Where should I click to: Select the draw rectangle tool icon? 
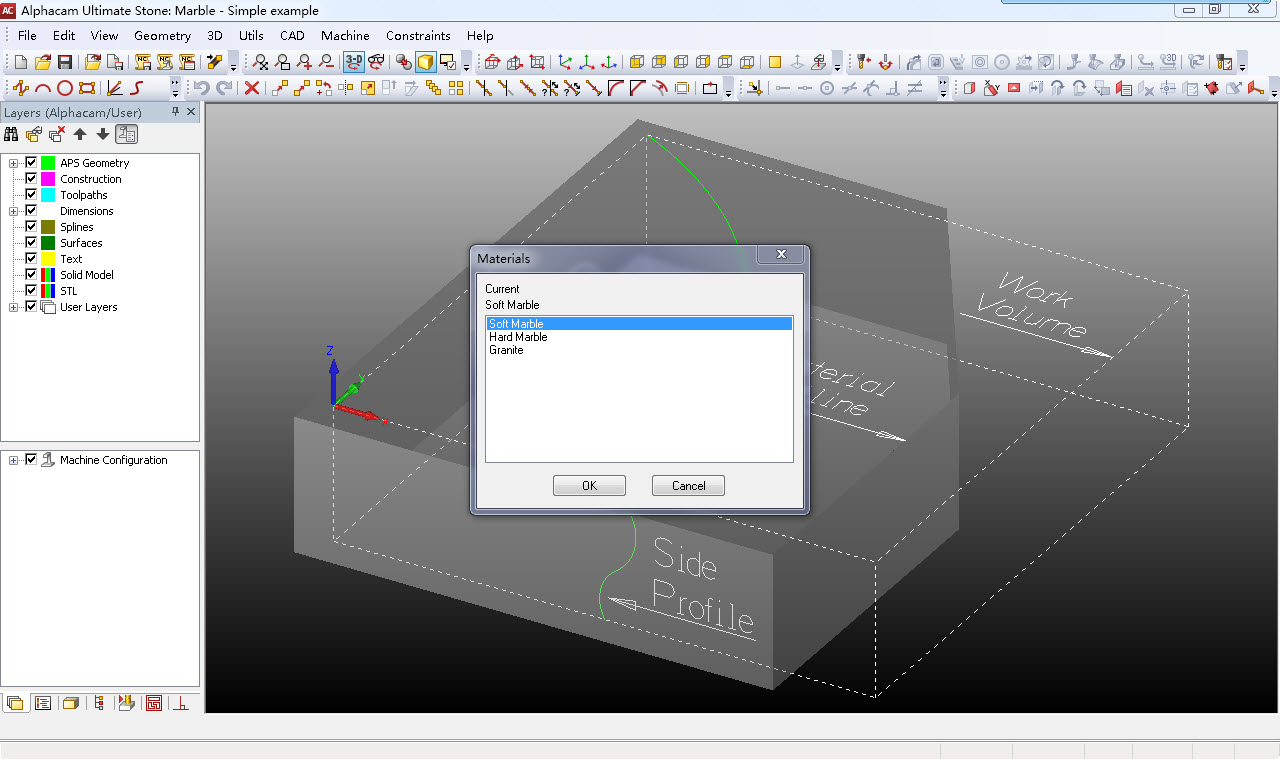87,88
